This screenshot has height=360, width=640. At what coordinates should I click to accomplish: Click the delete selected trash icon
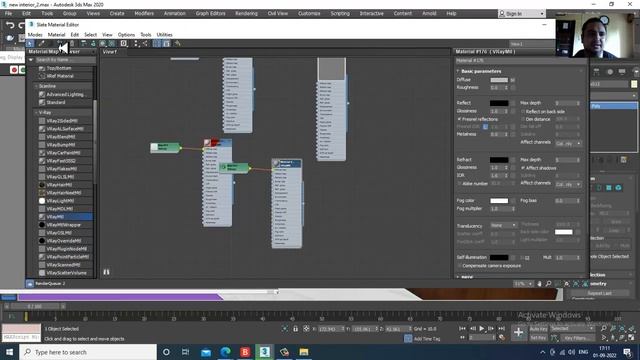click(x=72, y=43)
